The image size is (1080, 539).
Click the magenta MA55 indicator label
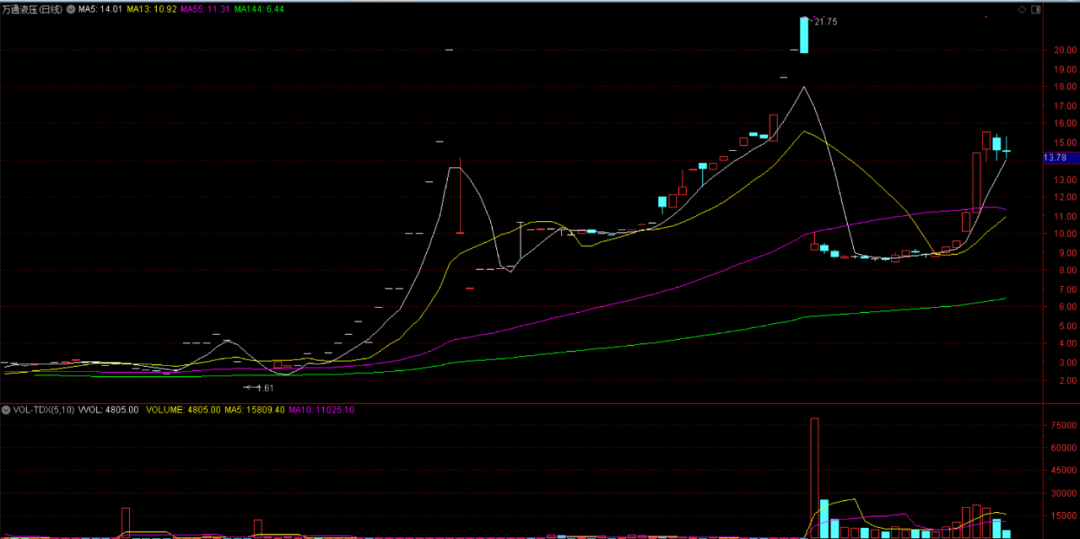(213, 9)
